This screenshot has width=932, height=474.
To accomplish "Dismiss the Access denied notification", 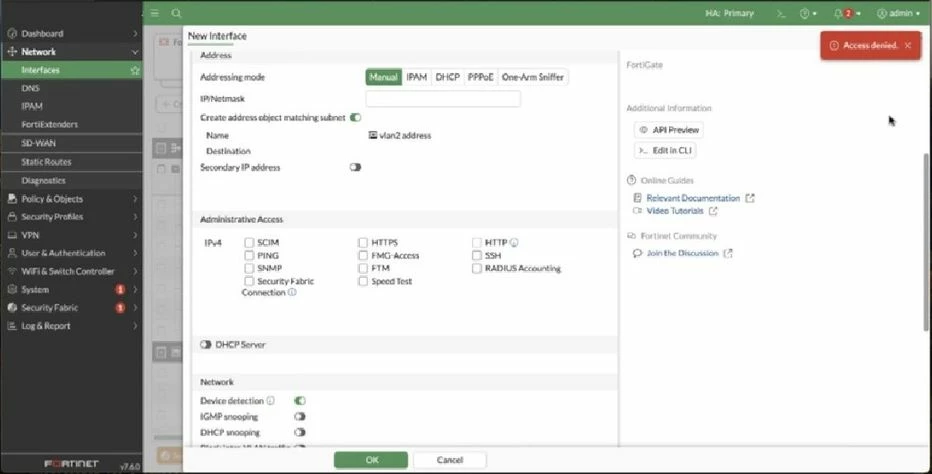I will [908, 45].
